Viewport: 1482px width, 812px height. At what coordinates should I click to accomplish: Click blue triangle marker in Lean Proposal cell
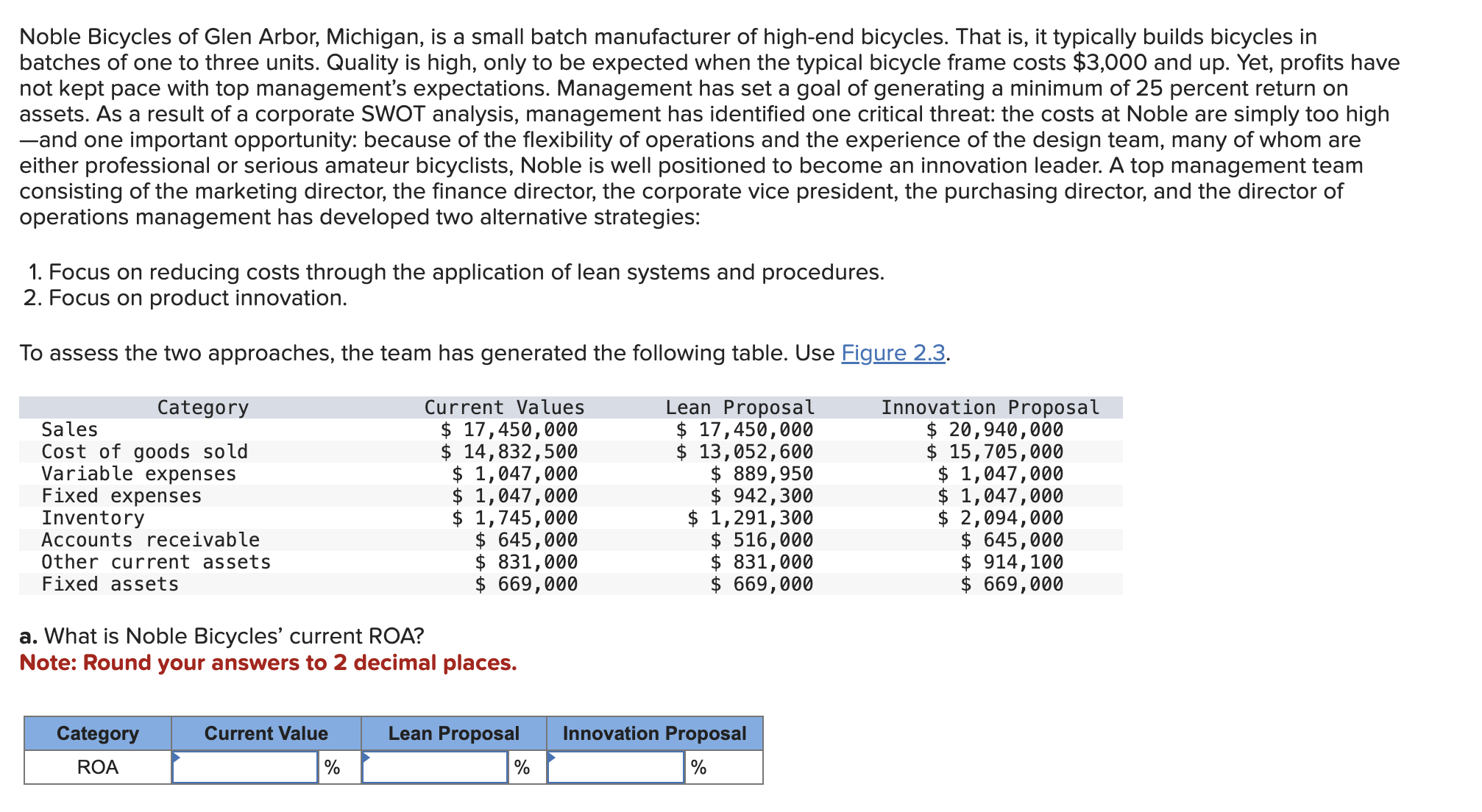(366, 757)
